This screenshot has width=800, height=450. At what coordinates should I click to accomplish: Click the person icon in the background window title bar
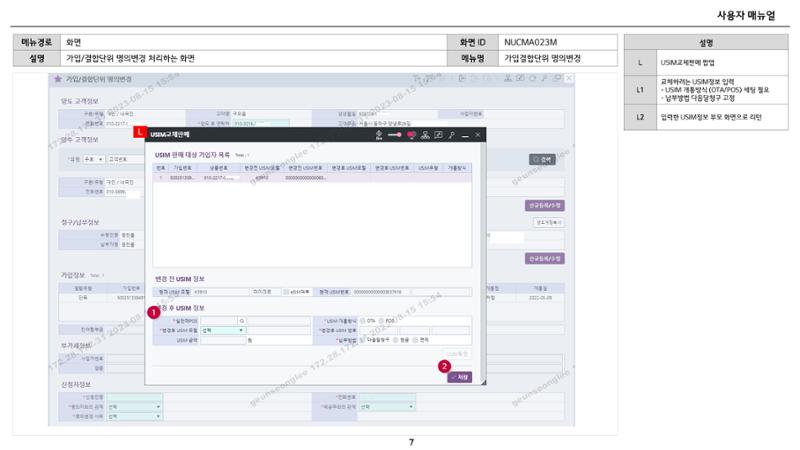508,78
